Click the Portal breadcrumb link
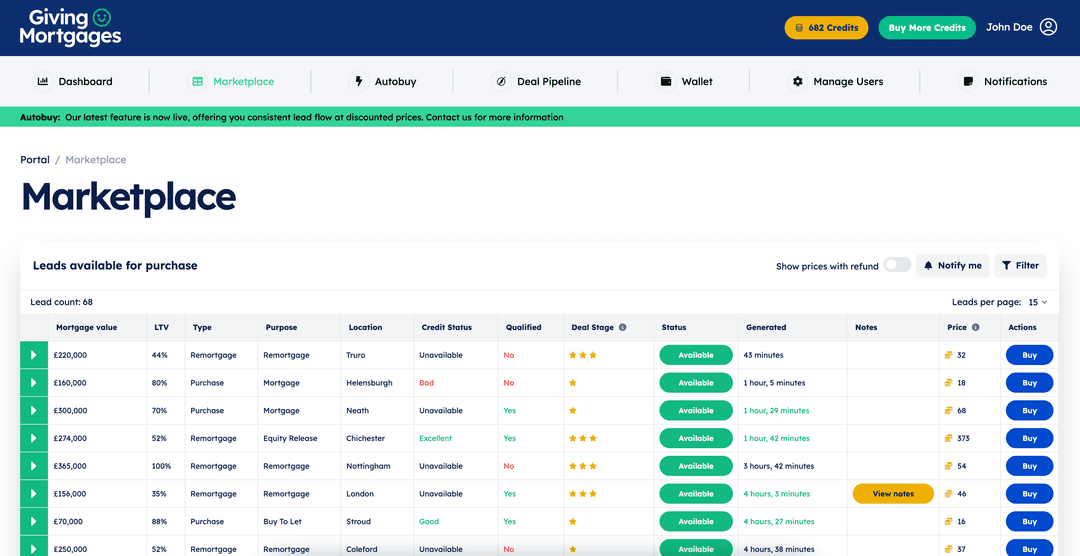This screenshot has width=1080, height=556. coord(35,160)
